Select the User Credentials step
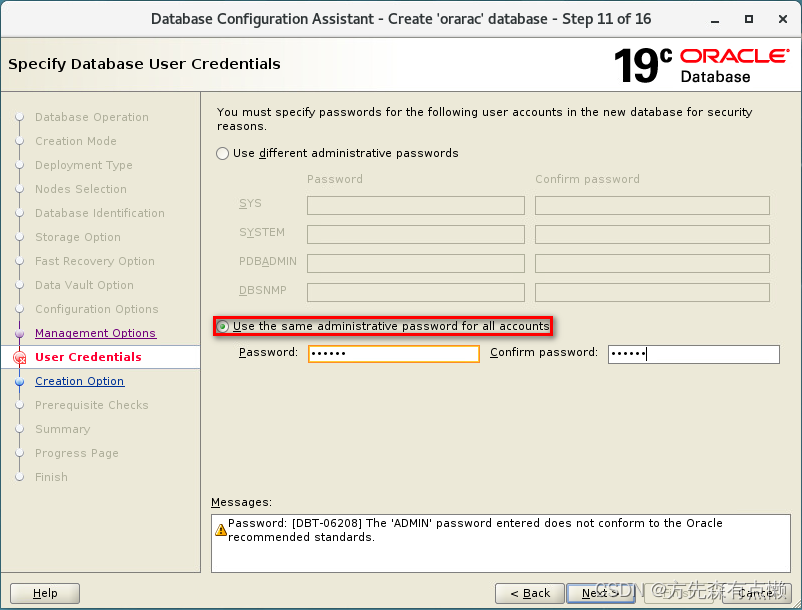802x610 pixels. pos(88,357)
